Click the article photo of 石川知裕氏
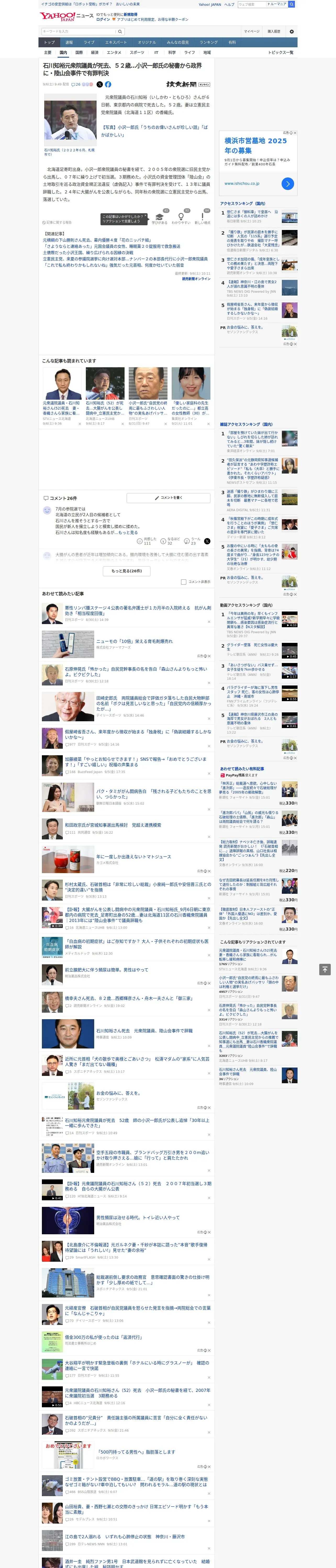336x1568 pixels. pos(70,120)
